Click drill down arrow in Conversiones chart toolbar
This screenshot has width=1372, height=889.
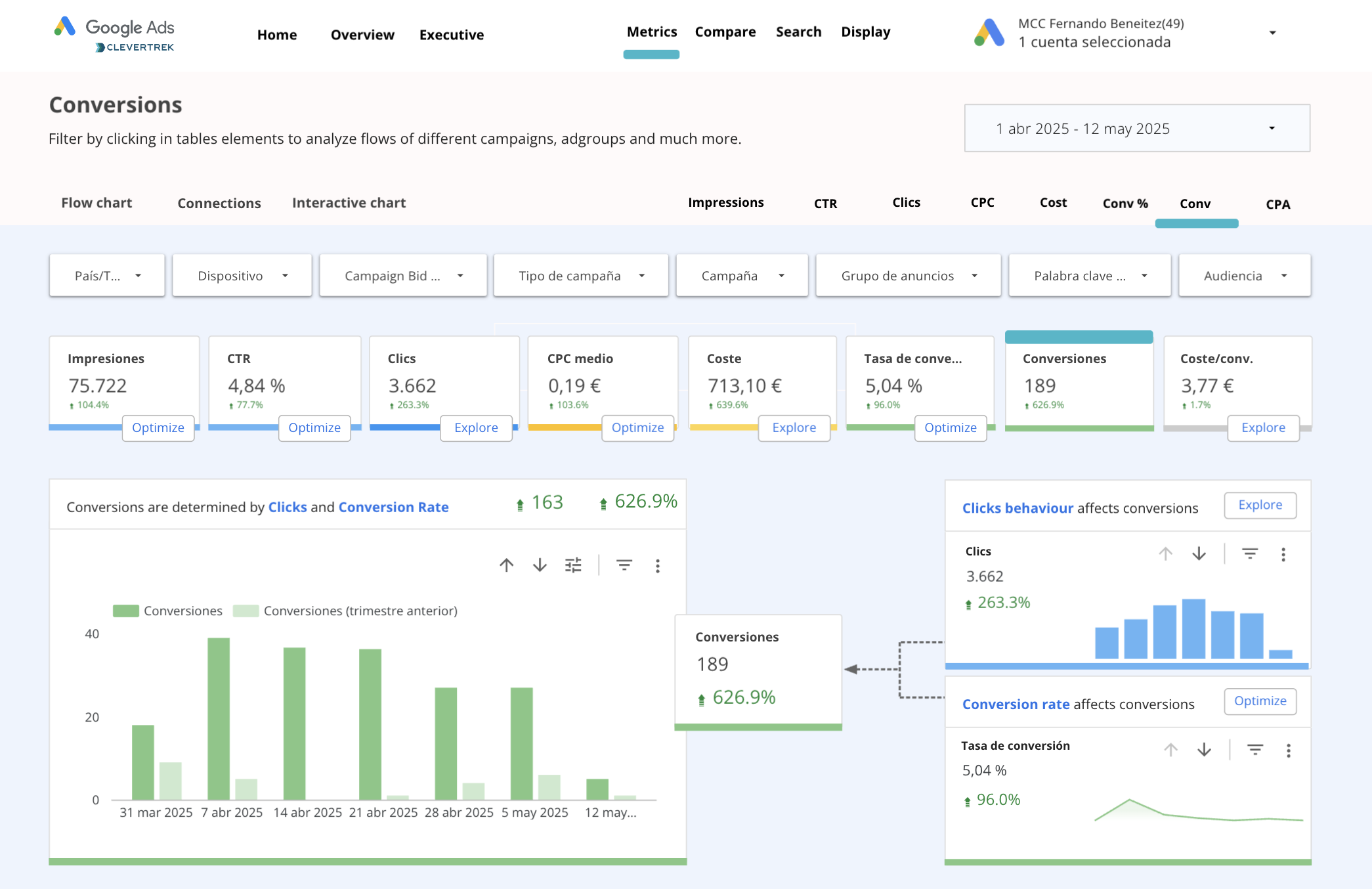(540, 565)
